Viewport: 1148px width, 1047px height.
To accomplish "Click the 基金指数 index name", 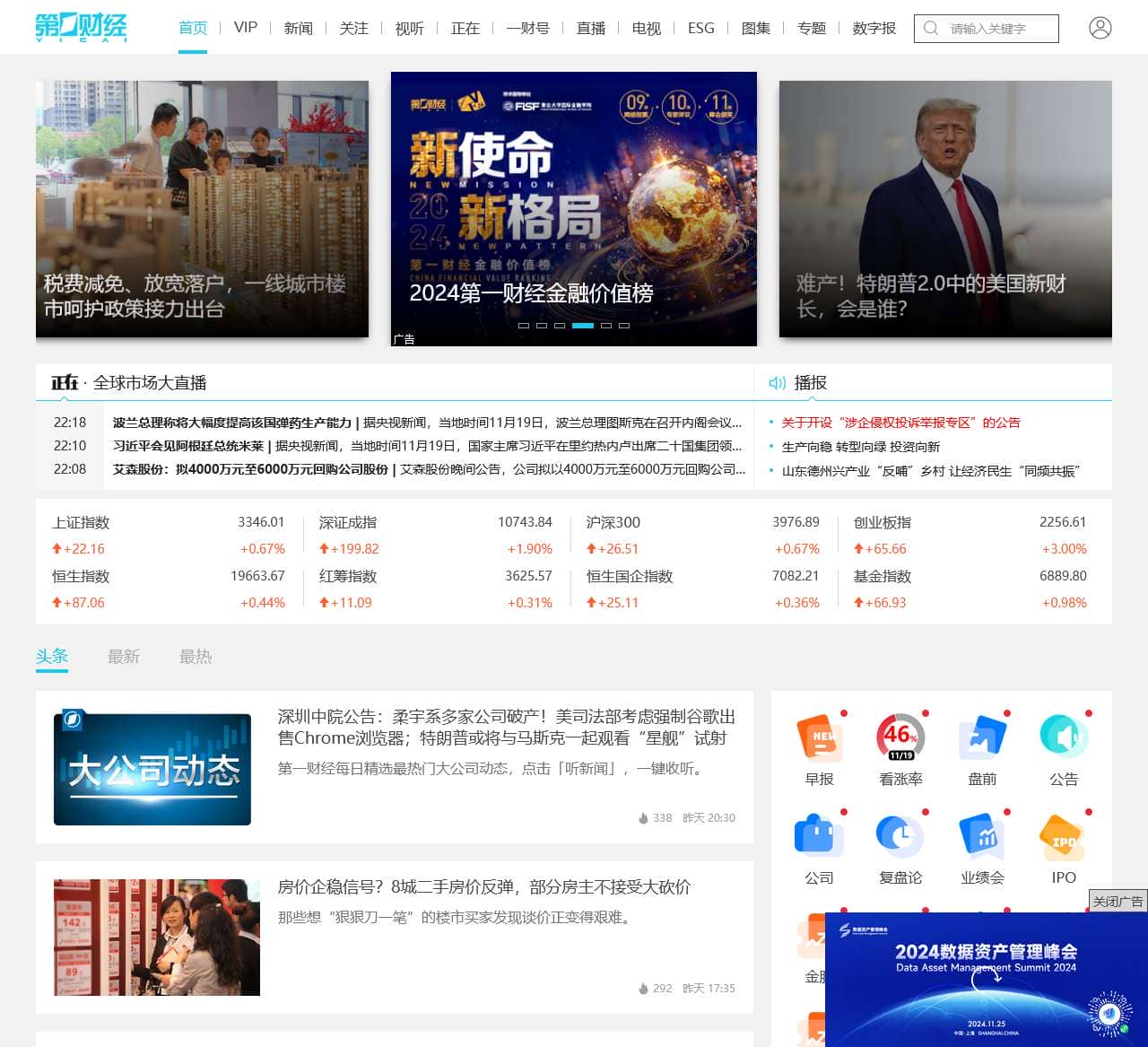I will [883, 576].
